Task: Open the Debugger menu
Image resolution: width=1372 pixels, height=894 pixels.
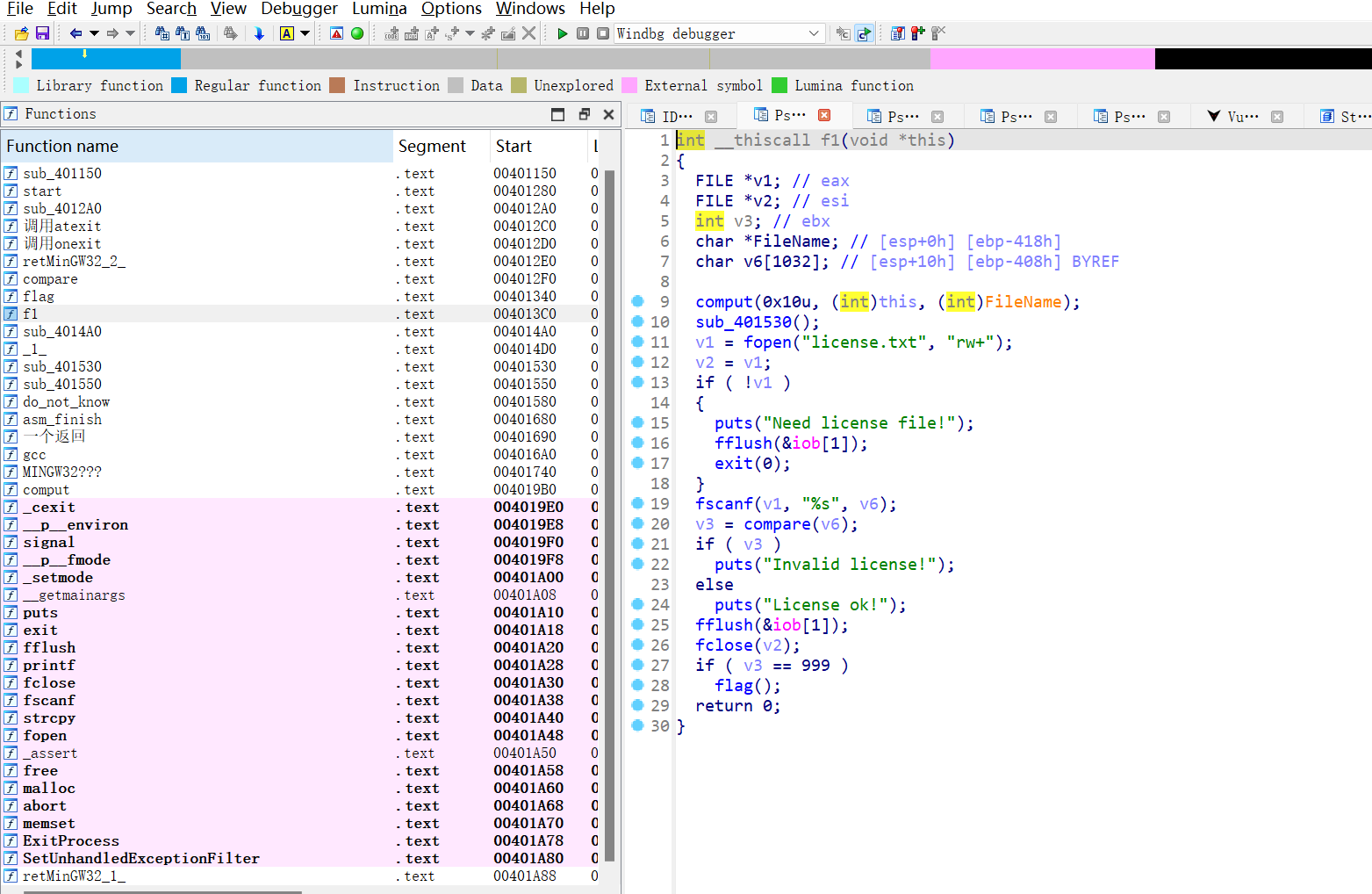Action: tap(299, 9)
